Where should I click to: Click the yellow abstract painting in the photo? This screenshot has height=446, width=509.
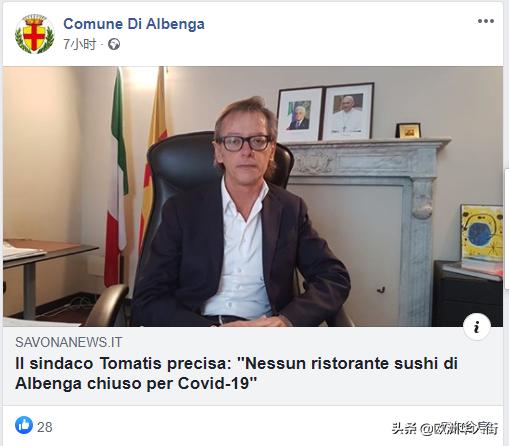click(482, 233)
